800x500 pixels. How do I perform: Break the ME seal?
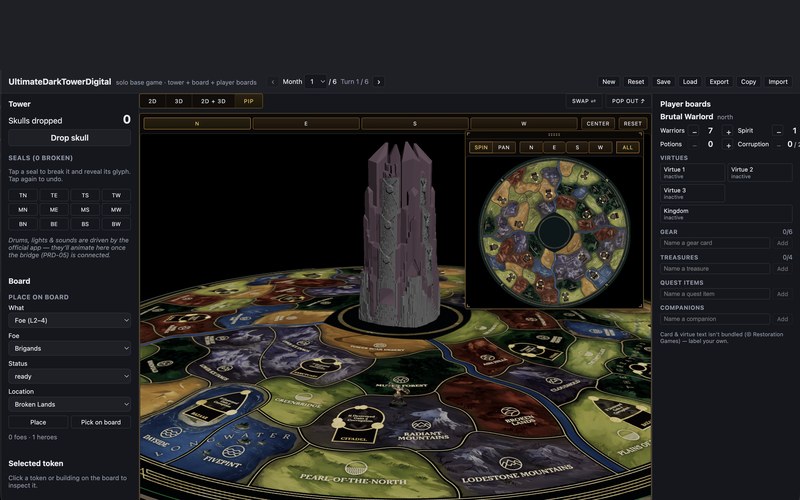(54, 210)
